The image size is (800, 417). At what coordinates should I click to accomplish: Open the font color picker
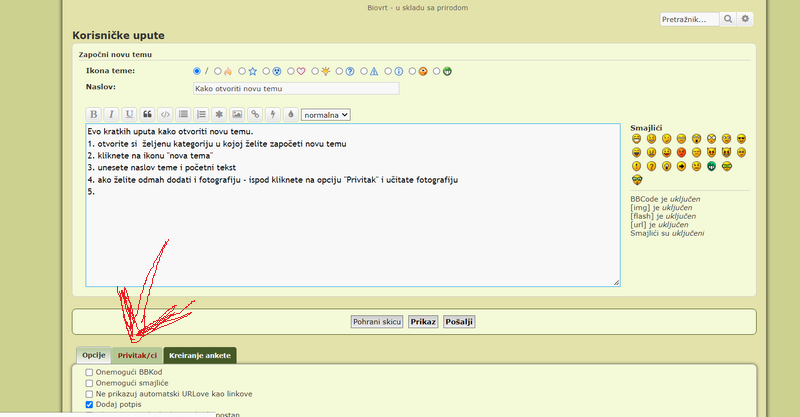coord(290,114)
